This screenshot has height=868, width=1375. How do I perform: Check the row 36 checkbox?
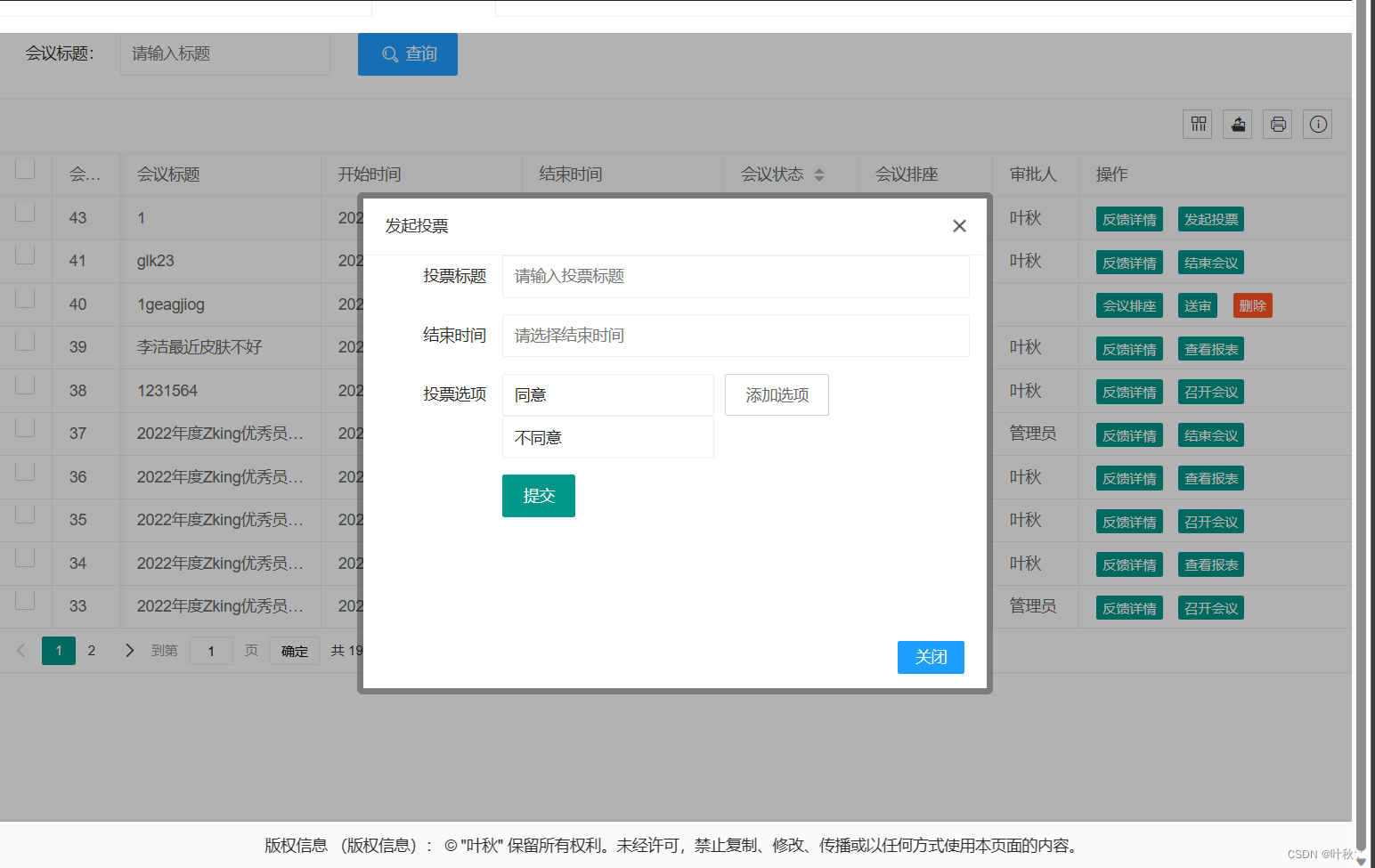[x=25, y=471]
